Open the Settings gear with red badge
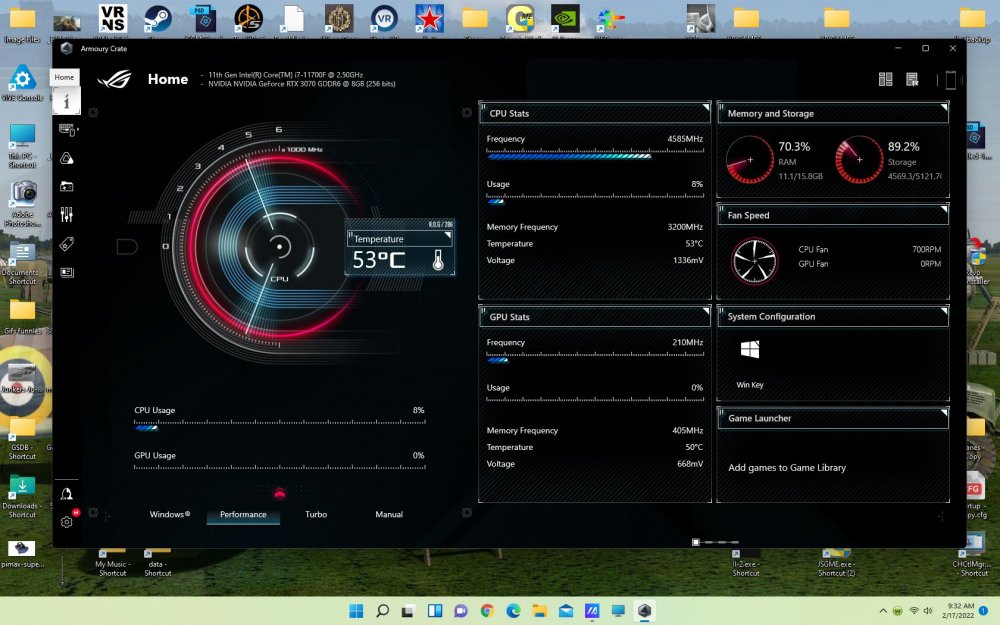Screen dimensions: 1000x625 pyautogui.click(x=67, y=521)
